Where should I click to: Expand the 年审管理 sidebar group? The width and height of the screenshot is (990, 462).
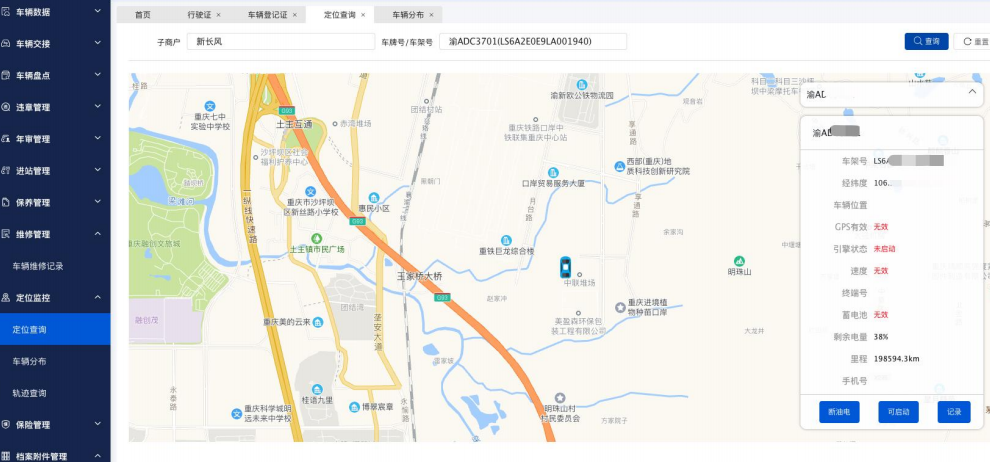click(97, 139)
